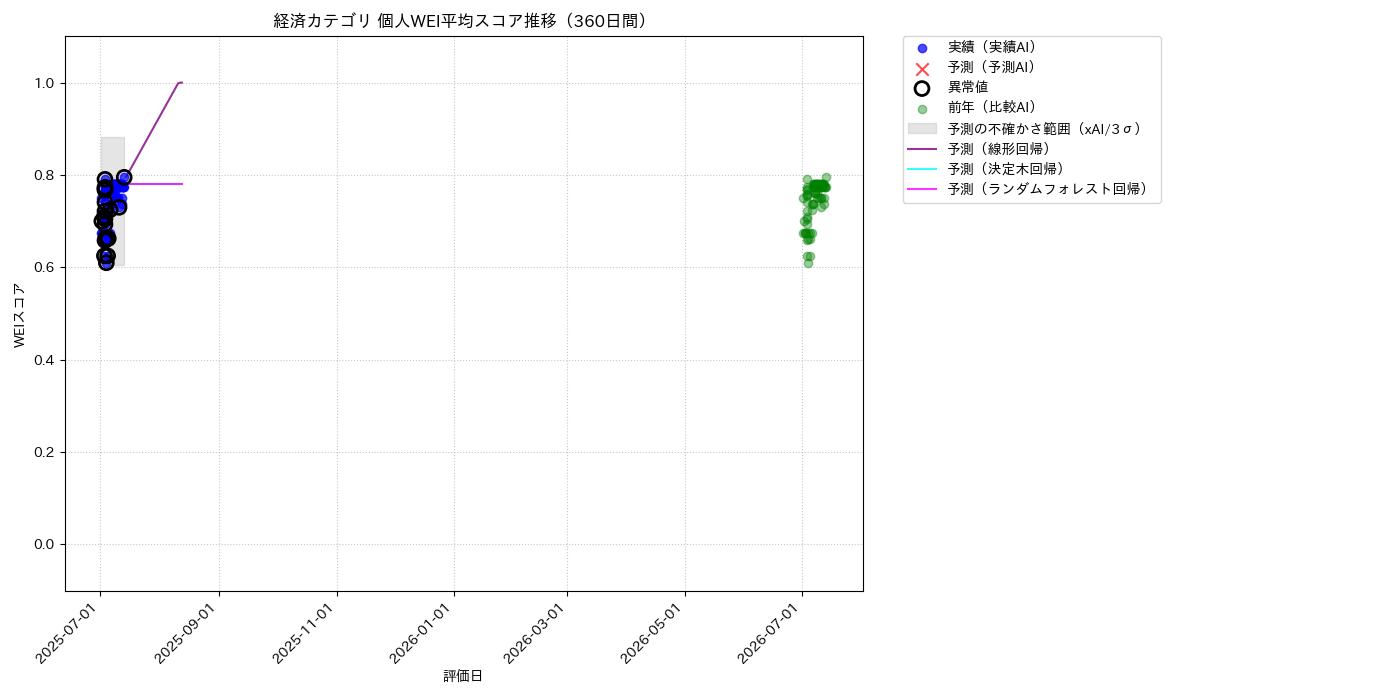
Task: Click the right end of the magenta horizontal forecast line
Action: (x=182, y=184)
